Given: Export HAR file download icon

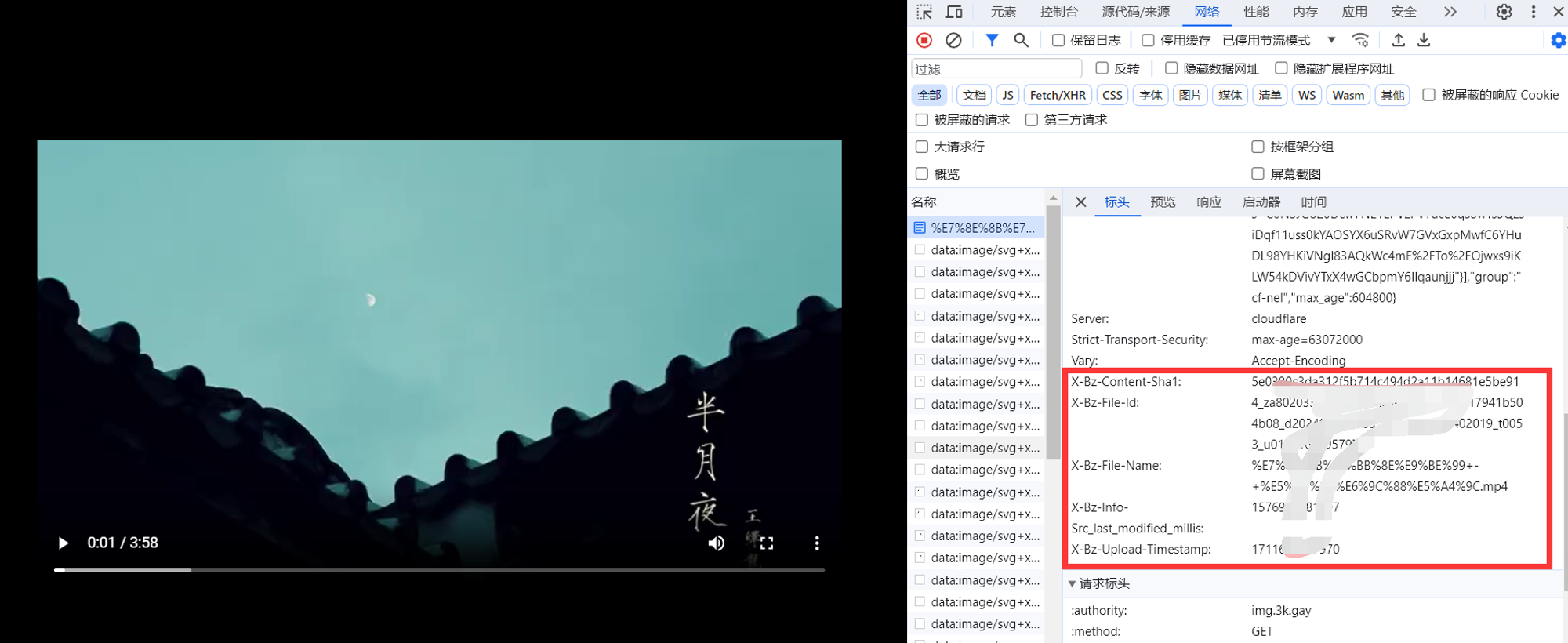Looking at the screenshot, I should coord(1424,40).
